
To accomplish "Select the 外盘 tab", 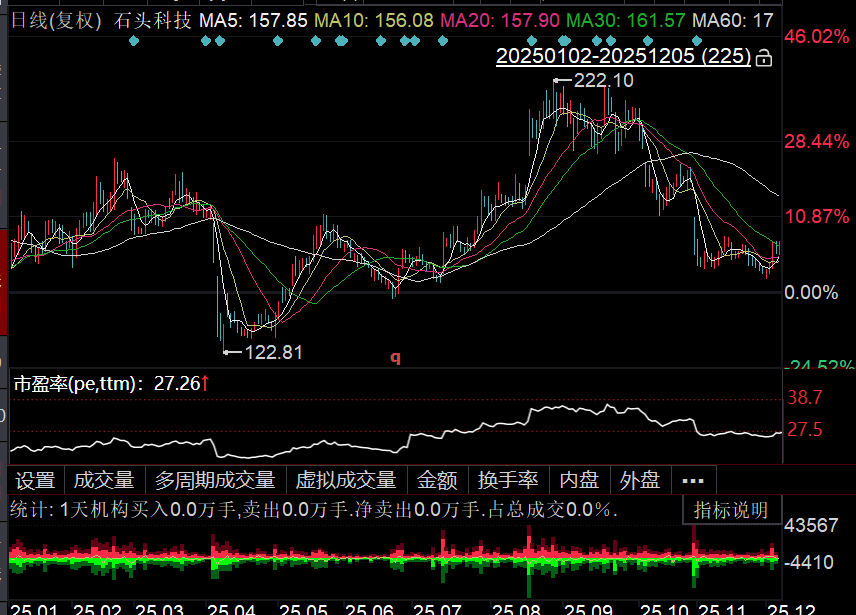I will (640, 480).
